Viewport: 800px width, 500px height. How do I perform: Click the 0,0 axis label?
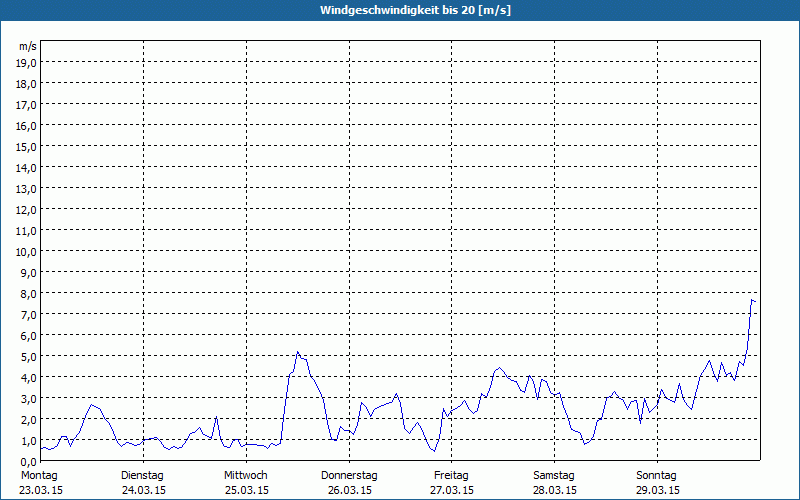pyautogui.click(x=29, y=461)
